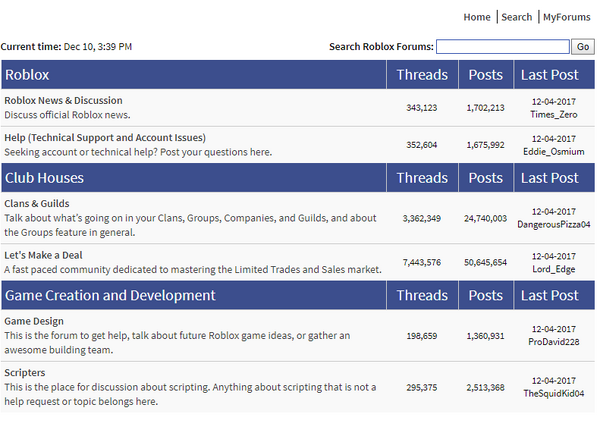The height and width of the screenshot is (436, 600).
Task: Click post count 24,740,003
Action: point(485,219)
